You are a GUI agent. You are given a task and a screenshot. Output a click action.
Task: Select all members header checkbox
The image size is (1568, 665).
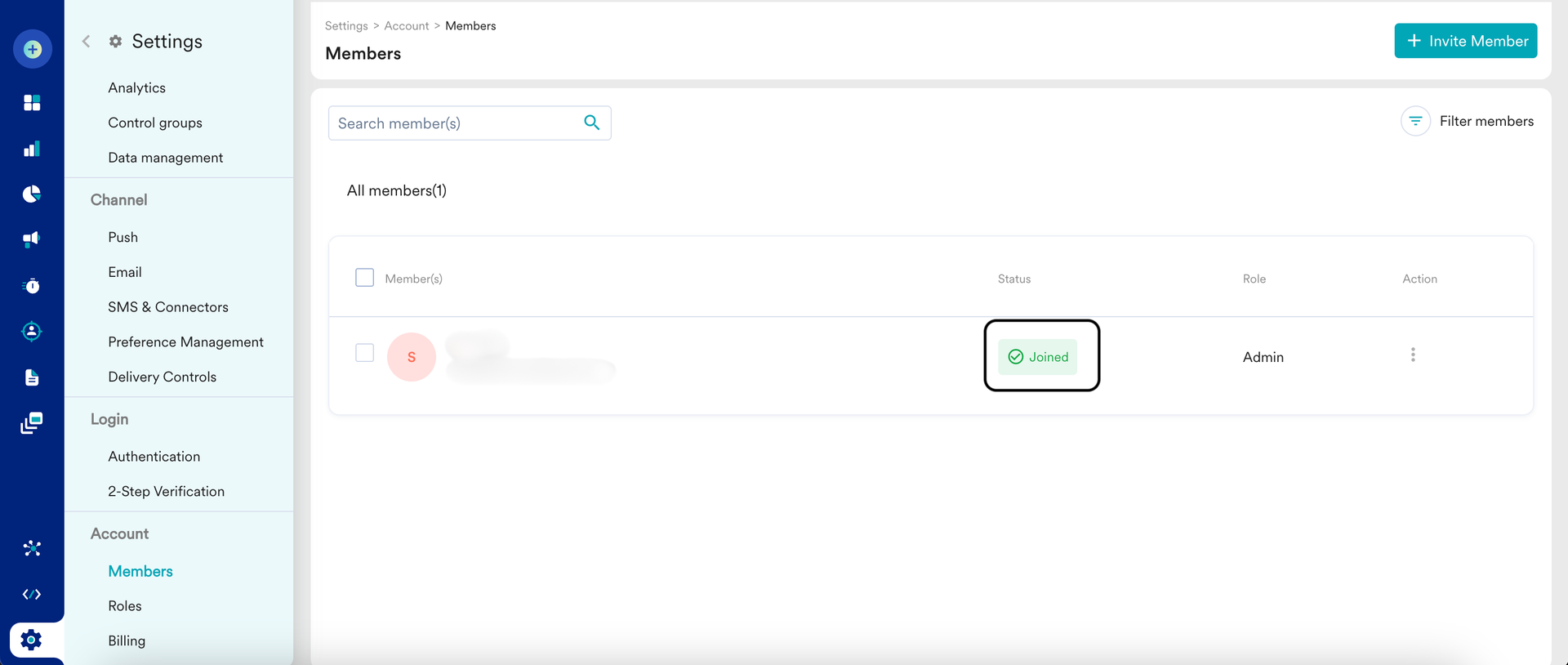pyautogui.click(x=364, y=278)
